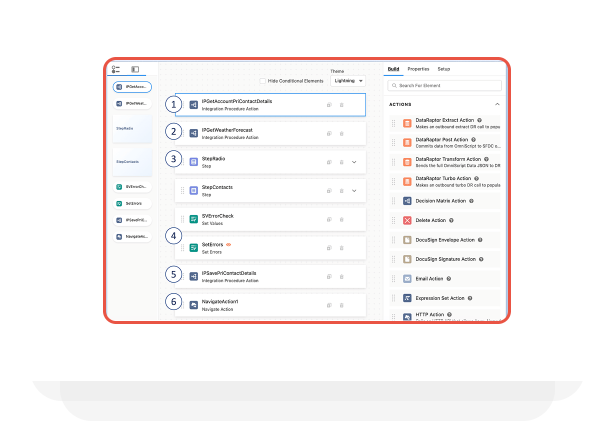The image size is (615, 421).
Task: Show info for Expression Set Action
Action: 470,299
